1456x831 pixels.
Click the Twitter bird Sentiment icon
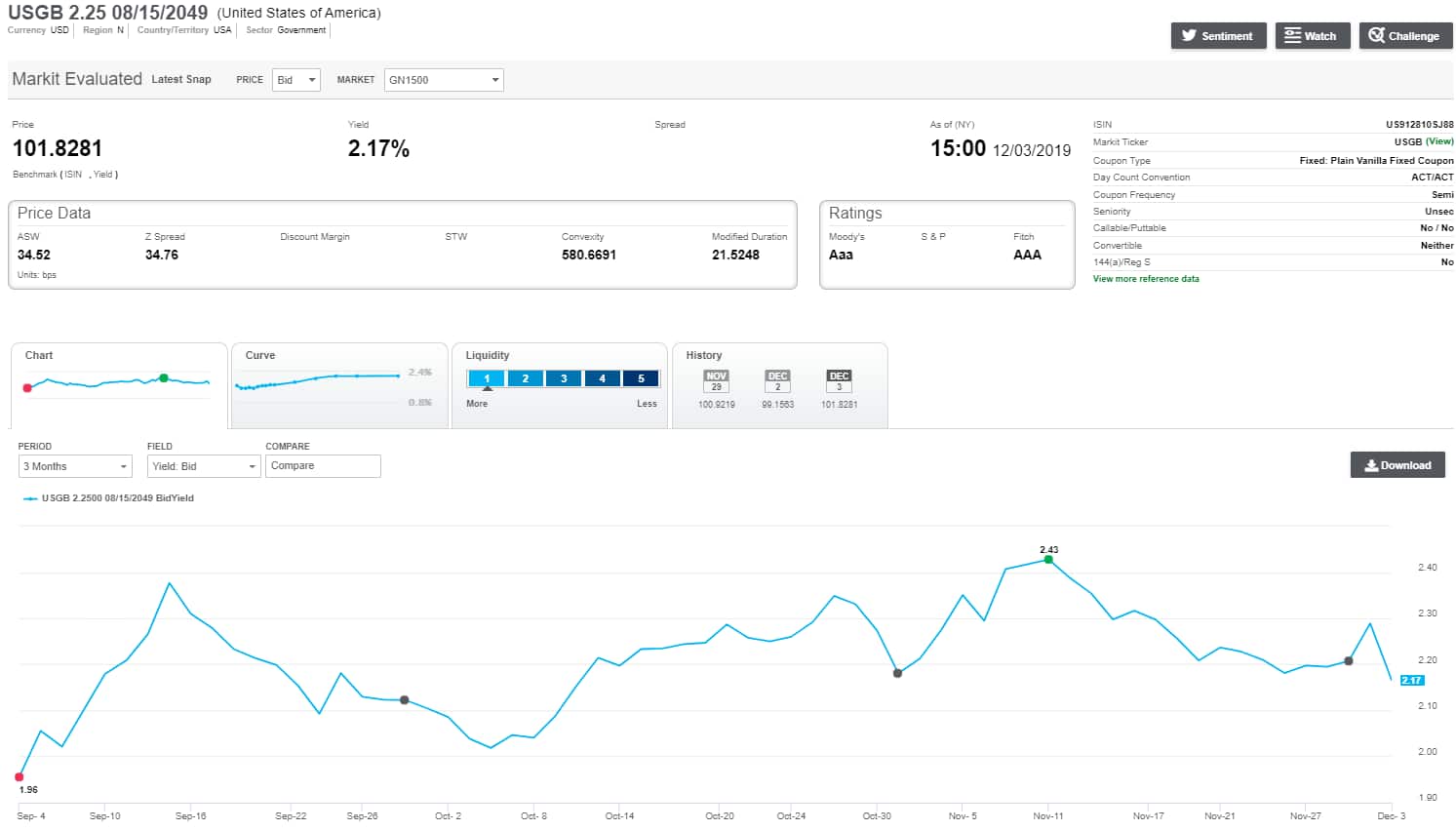click(x=1189, y=36)
